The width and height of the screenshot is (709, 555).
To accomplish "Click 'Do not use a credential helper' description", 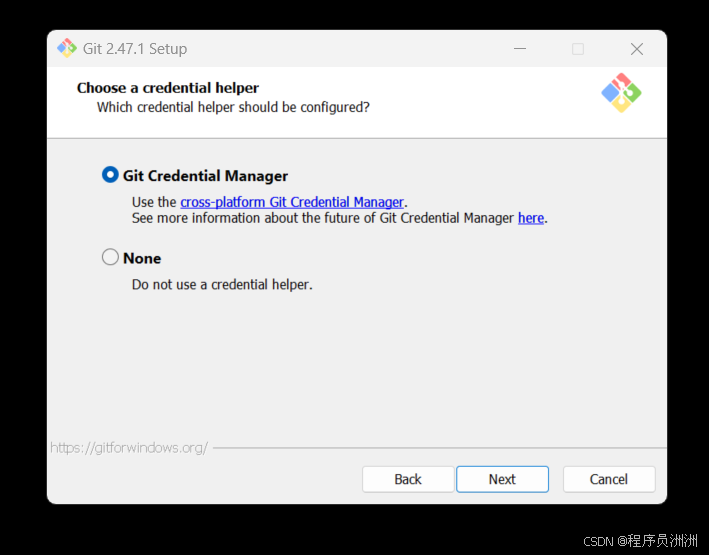I will click(x=222, y=285).
